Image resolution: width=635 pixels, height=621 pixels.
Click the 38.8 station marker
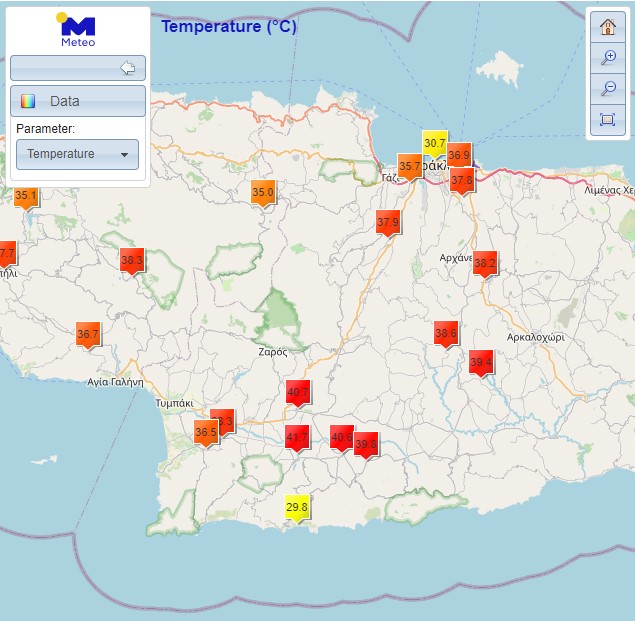(446, 333)
